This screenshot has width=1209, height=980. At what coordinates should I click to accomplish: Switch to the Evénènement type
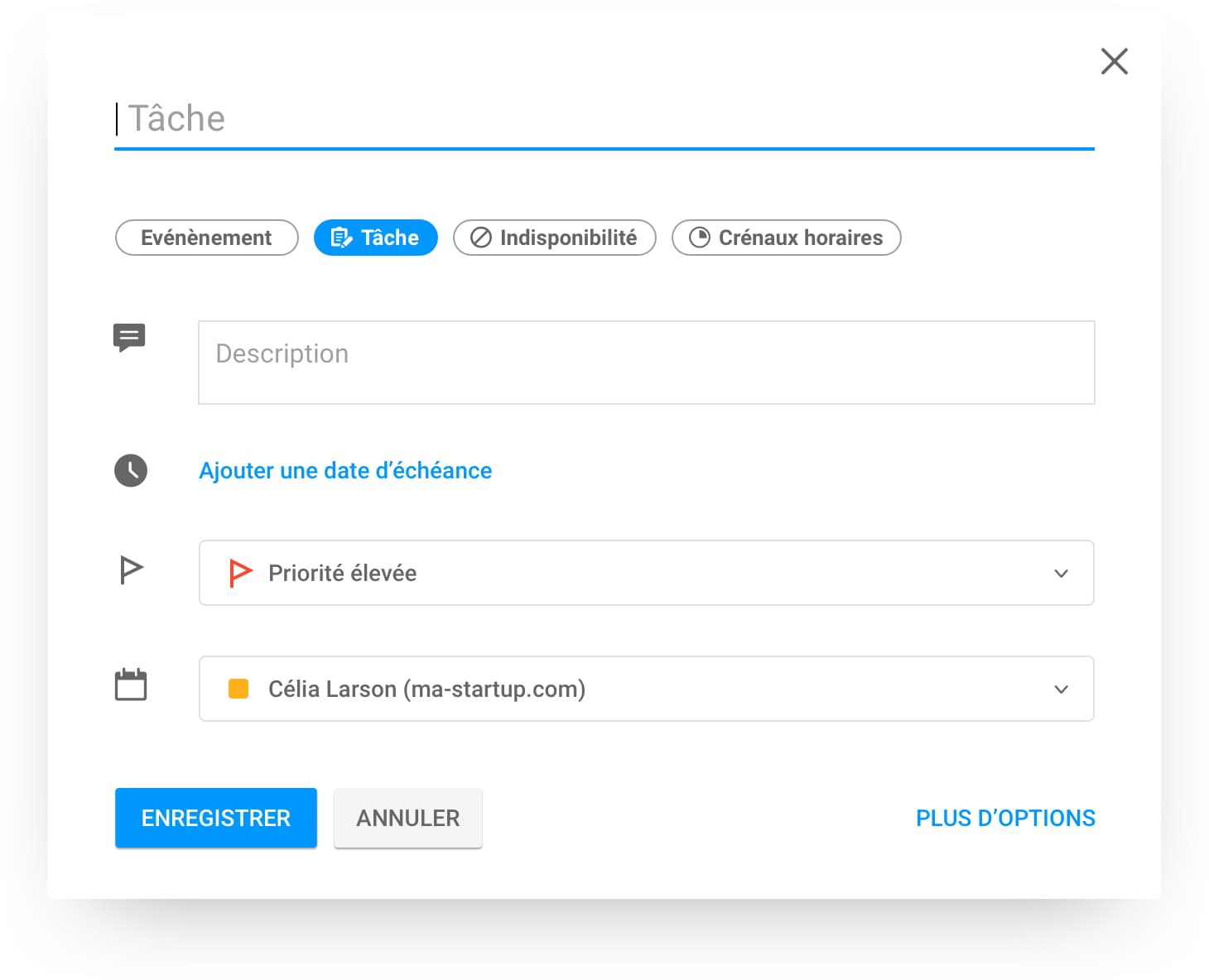click(x=206, y=238)
